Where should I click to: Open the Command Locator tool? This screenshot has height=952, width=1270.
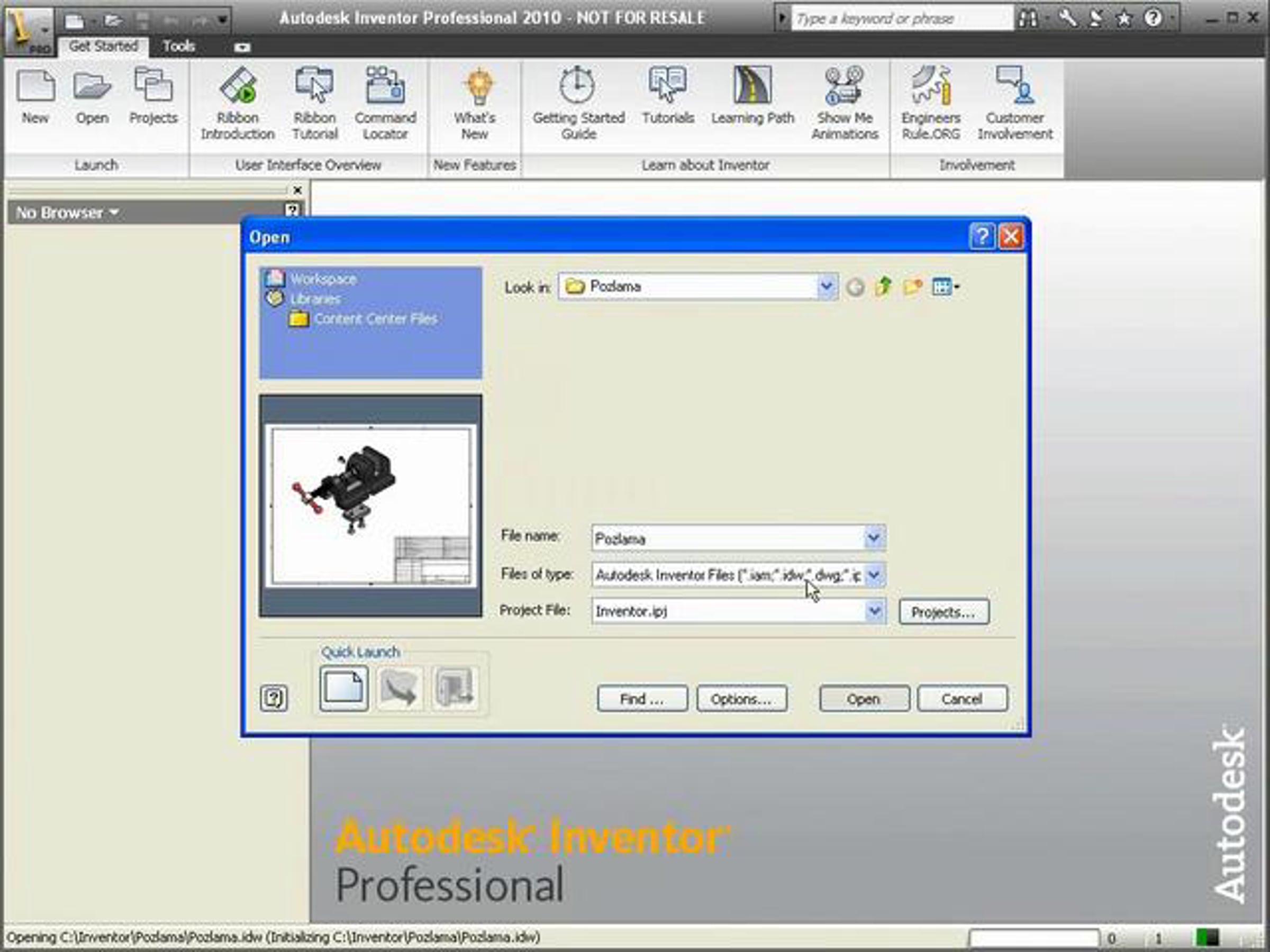[x=385, y=103]
